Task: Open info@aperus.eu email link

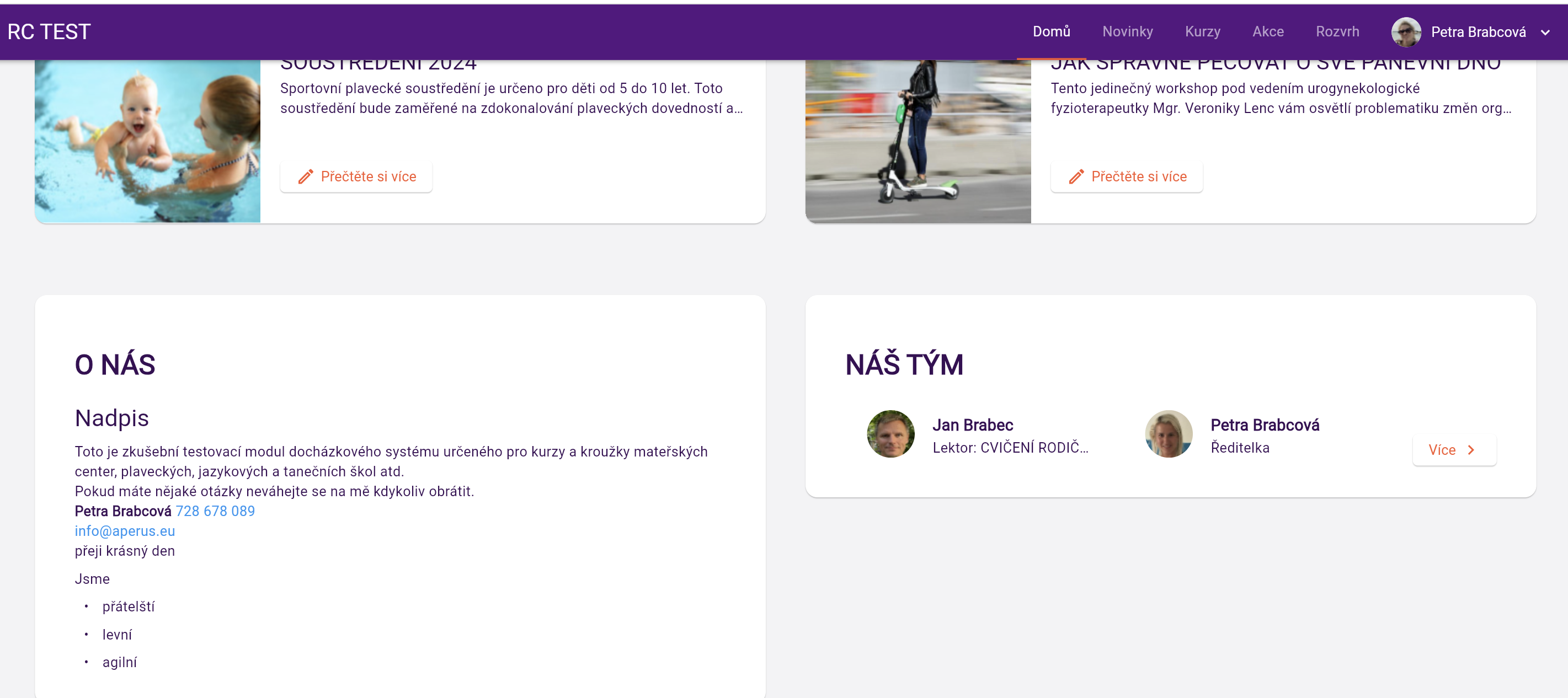Action: click(125, 531)
